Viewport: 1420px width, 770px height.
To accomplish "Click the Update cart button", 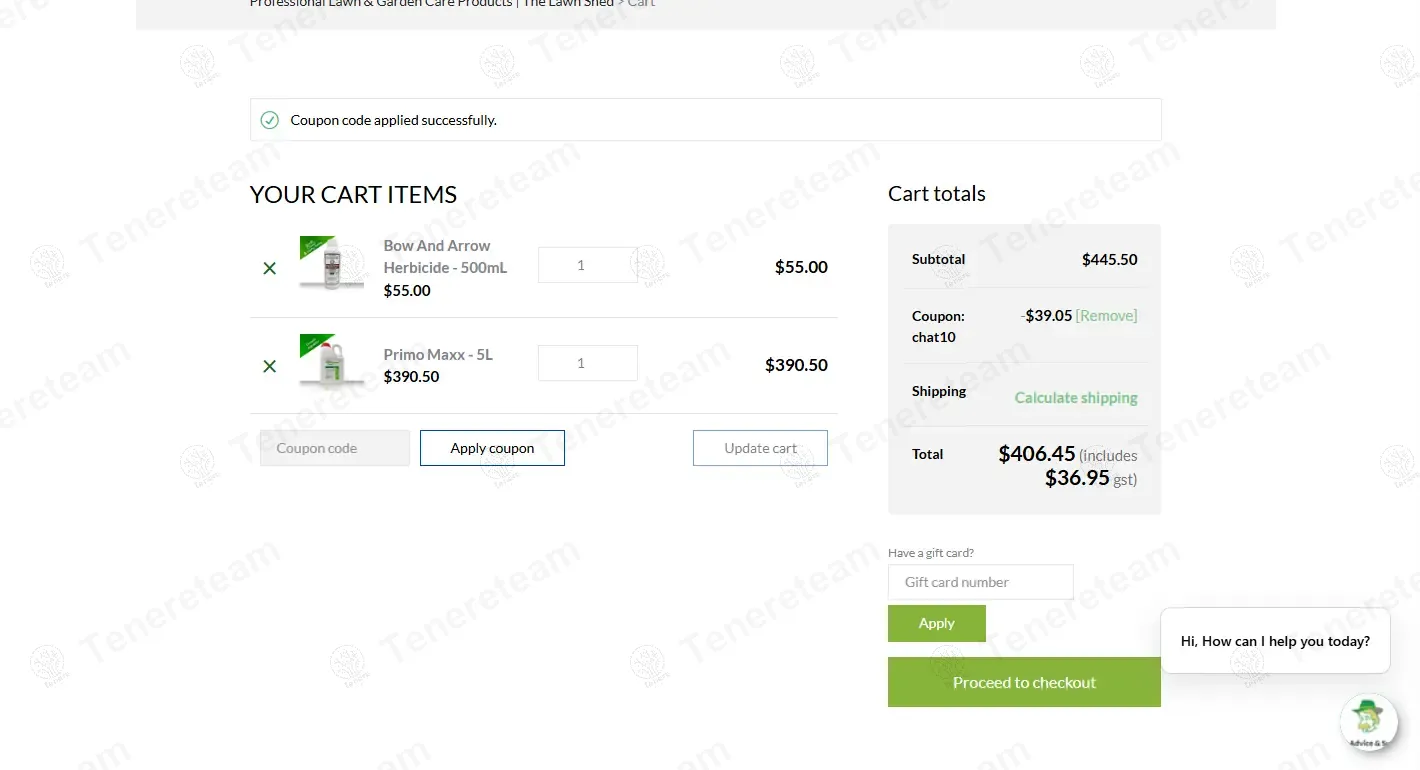I will [x=760, y=448].
